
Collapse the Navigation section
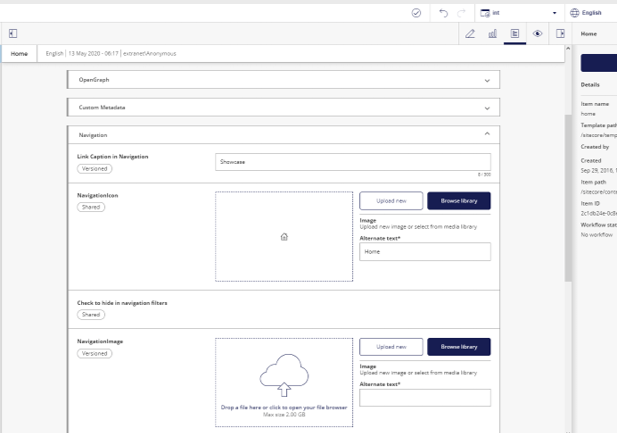(x=283, y=135)
